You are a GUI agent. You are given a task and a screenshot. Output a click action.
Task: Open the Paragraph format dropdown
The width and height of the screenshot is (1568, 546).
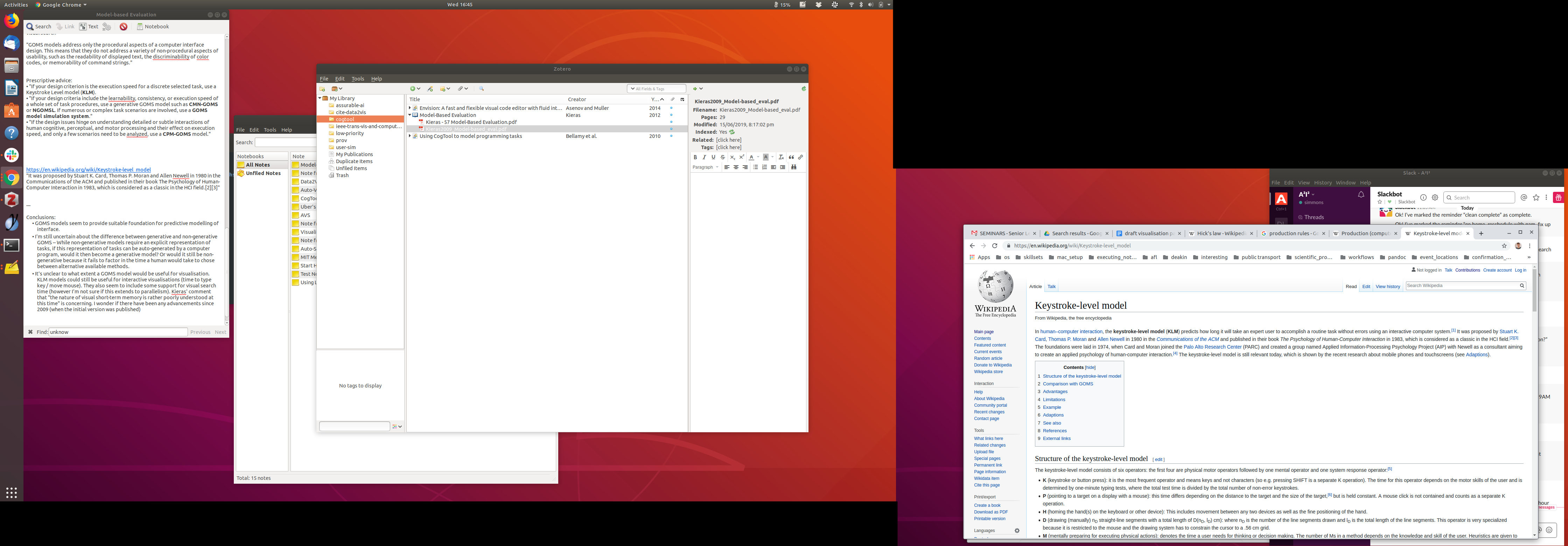click(706, 167)
